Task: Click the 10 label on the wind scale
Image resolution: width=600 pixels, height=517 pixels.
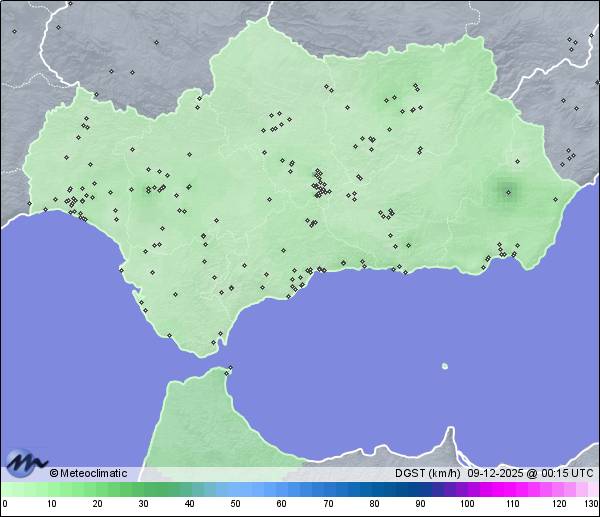Action: [x=51, y=504]
